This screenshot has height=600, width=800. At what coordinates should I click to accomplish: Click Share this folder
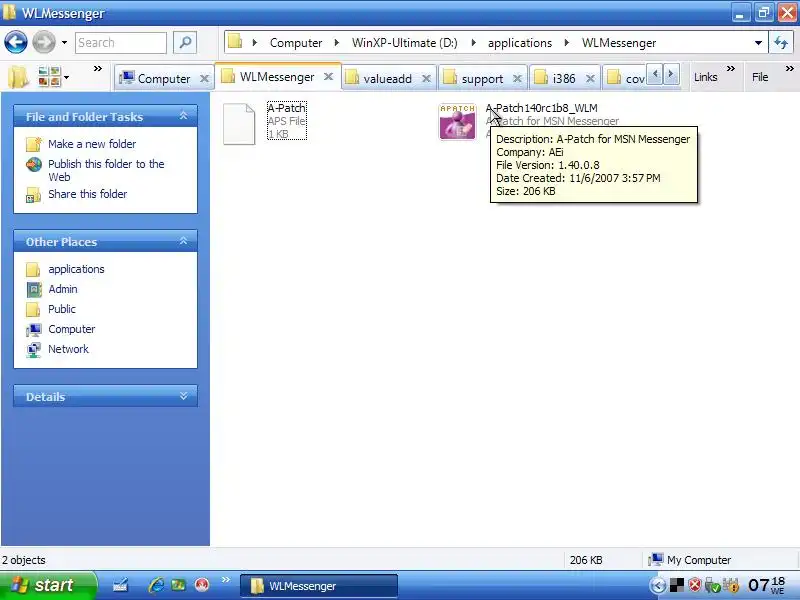[87, 194]
